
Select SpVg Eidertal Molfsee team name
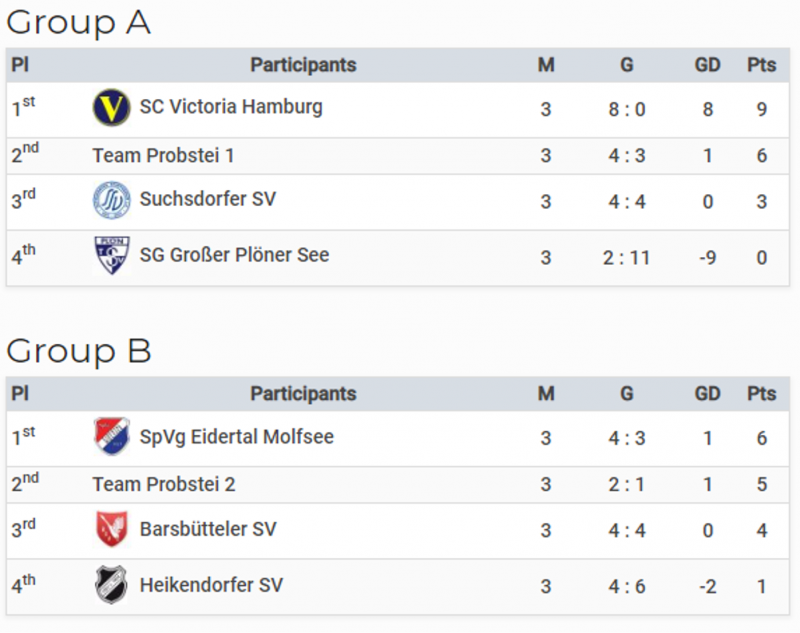point(237,437)
